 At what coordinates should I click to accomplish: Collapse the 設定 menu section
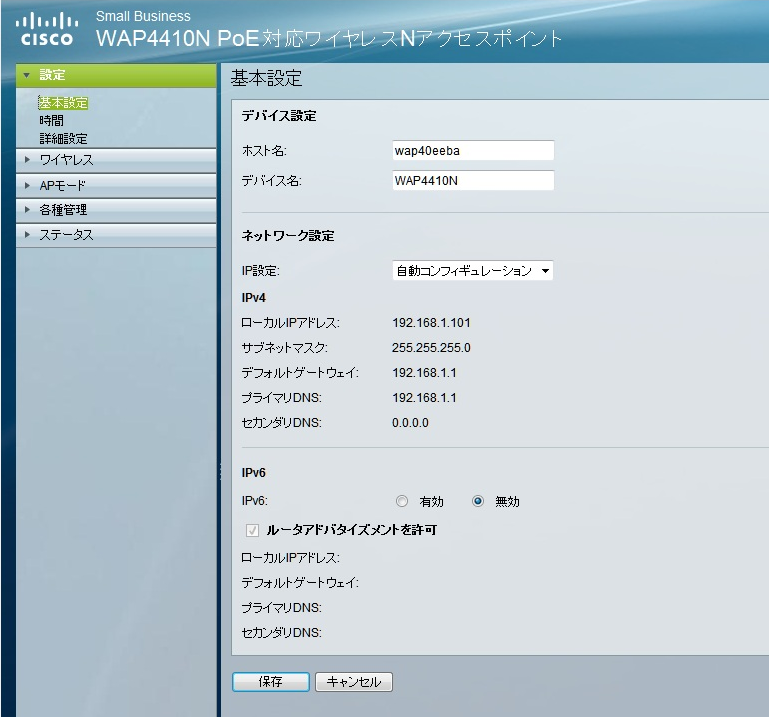(116, 76)
